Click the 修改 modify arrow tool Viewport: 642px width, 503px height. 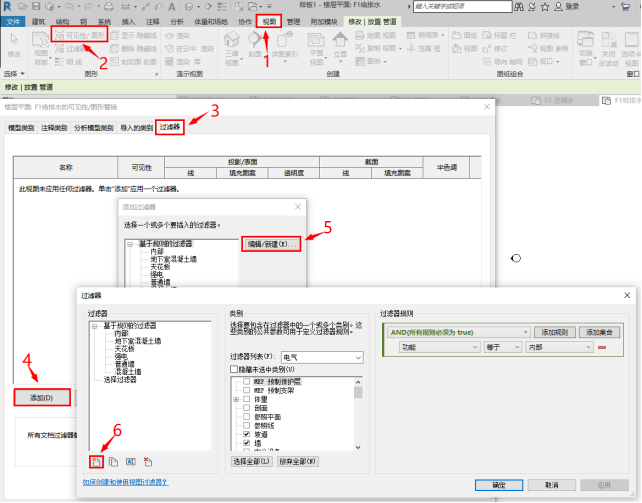[14, 45]
